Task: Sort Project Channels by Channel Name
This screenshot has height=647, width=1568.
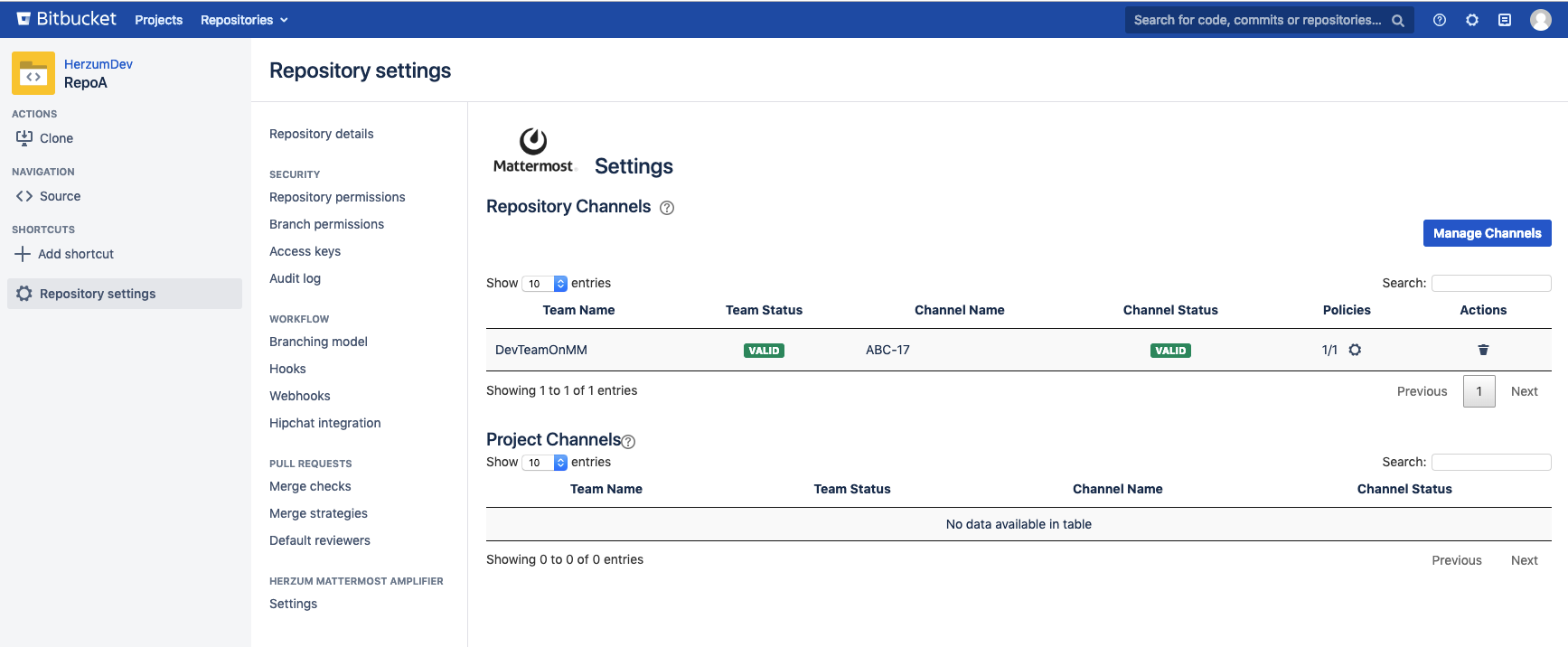Action: [x=1118, y=489]
